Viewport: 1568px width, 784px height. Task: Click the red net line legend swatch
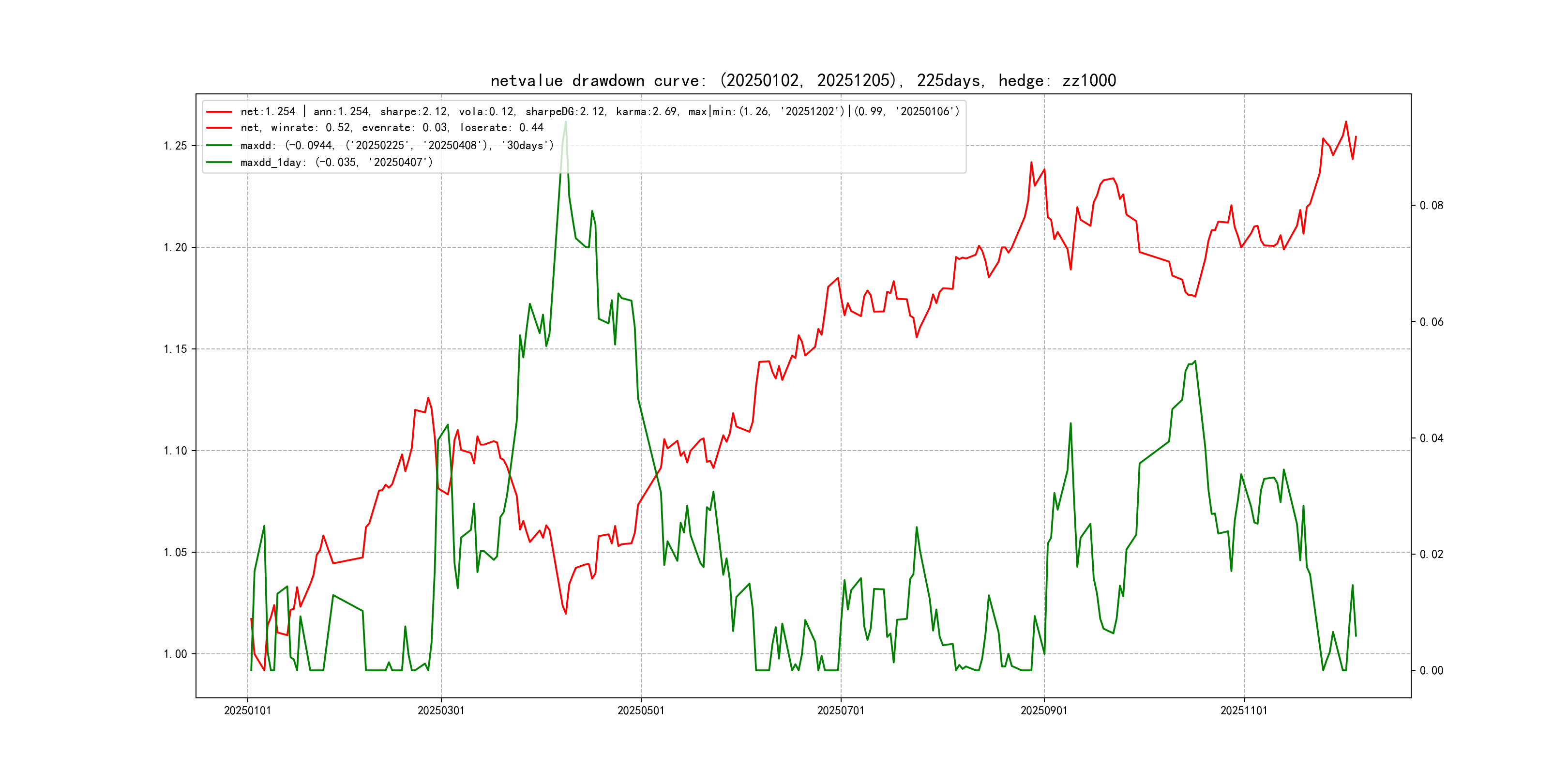click(219, 112)
